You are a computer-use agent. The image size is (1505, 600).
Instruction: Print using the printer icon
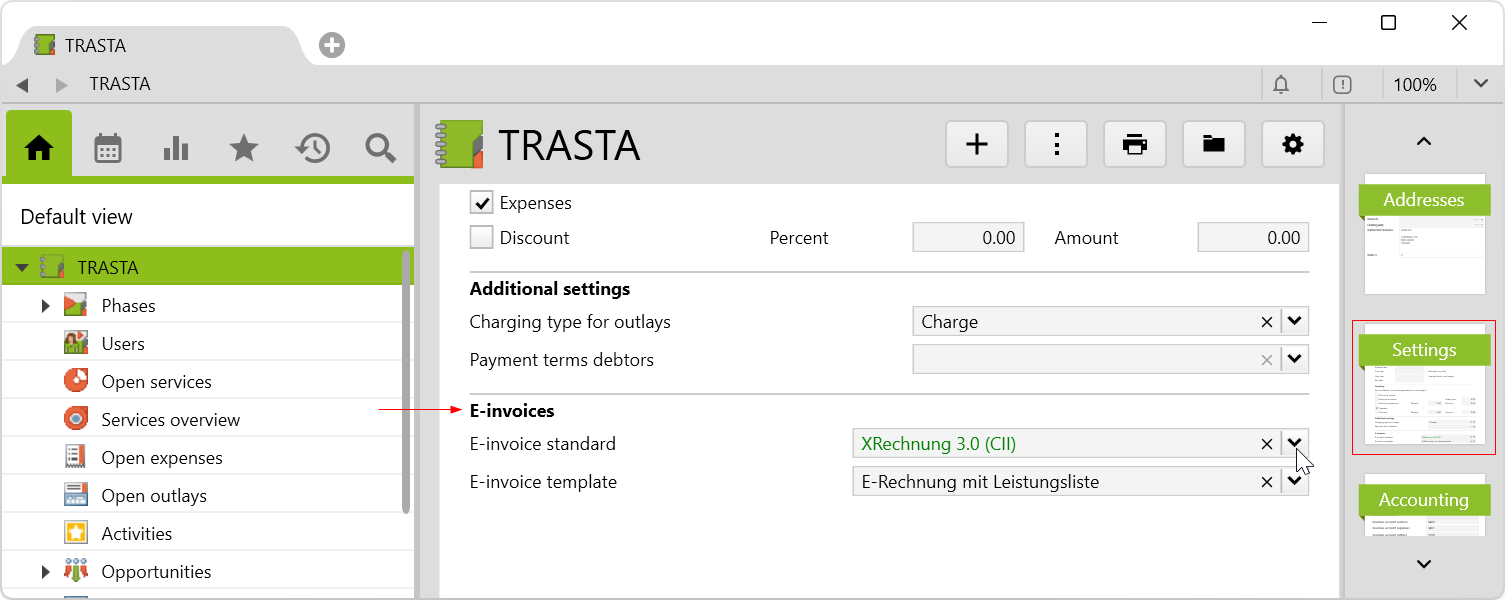(1134, 145)
